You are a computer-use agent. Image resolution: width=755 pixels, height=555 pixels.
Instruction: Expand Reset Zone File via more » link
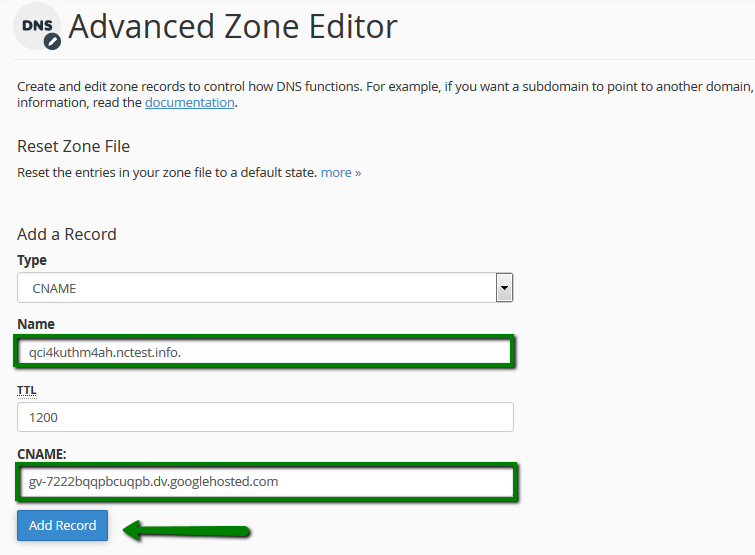tap(341, 172)
